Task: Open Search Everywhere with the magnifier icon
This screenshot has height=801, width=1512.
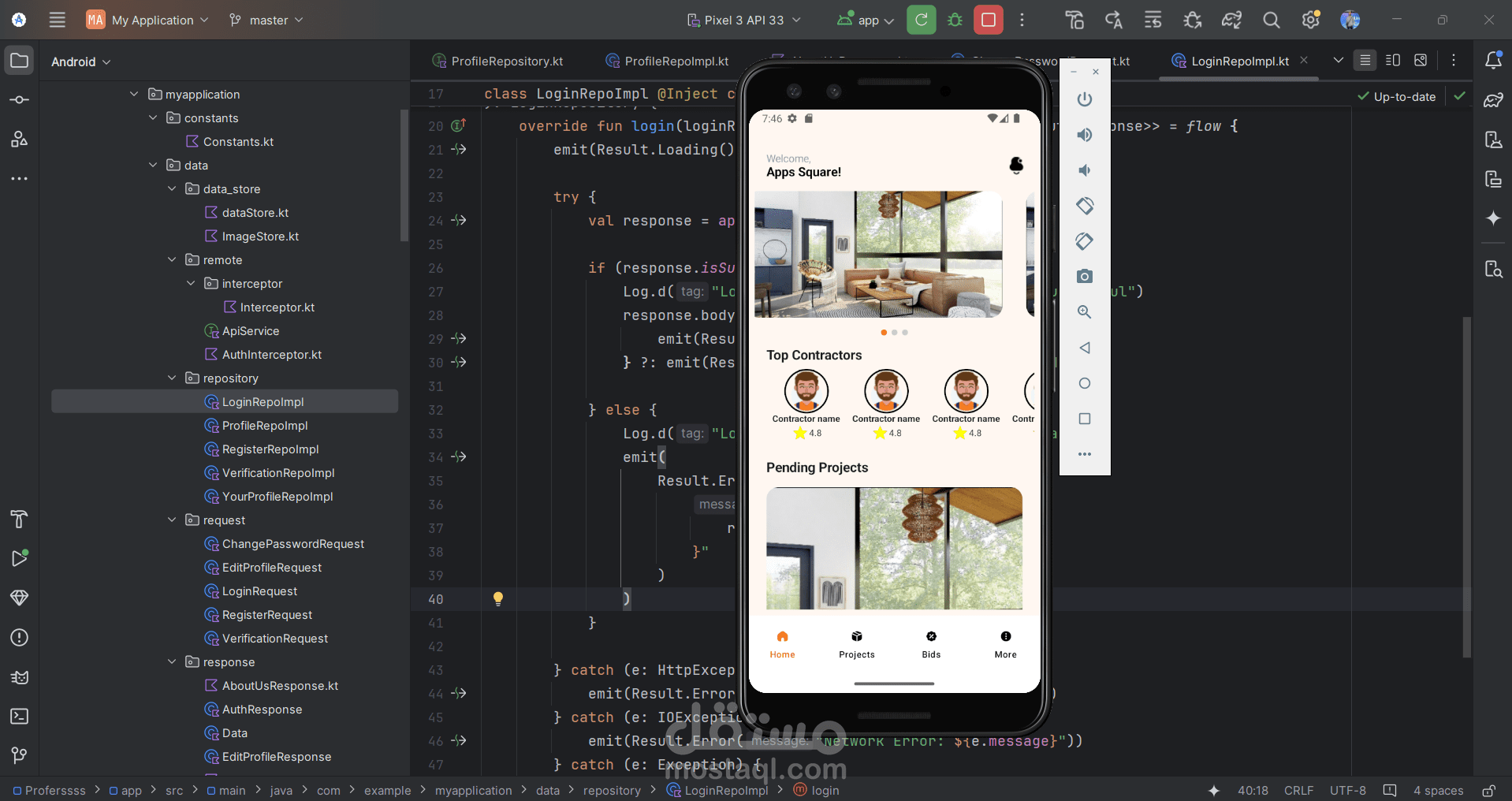Action: coord(1271,20)
